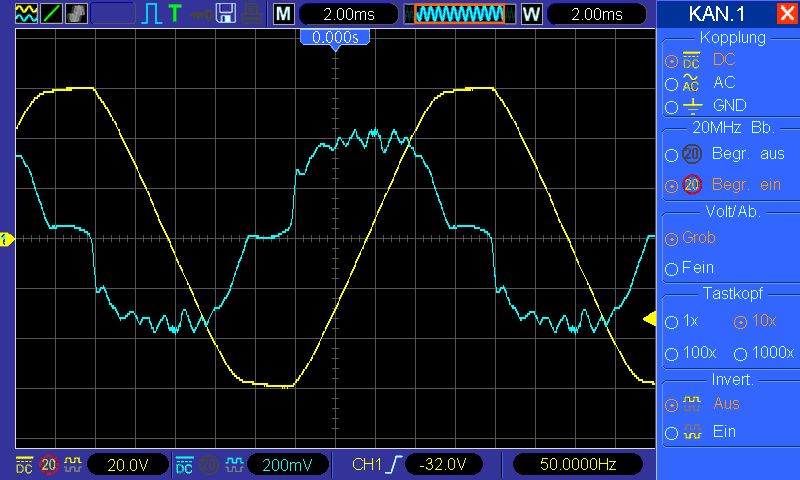Click the blue pulse waveform icon
The width and height of the screenshot is (800, 480).
tap(151, 14)
